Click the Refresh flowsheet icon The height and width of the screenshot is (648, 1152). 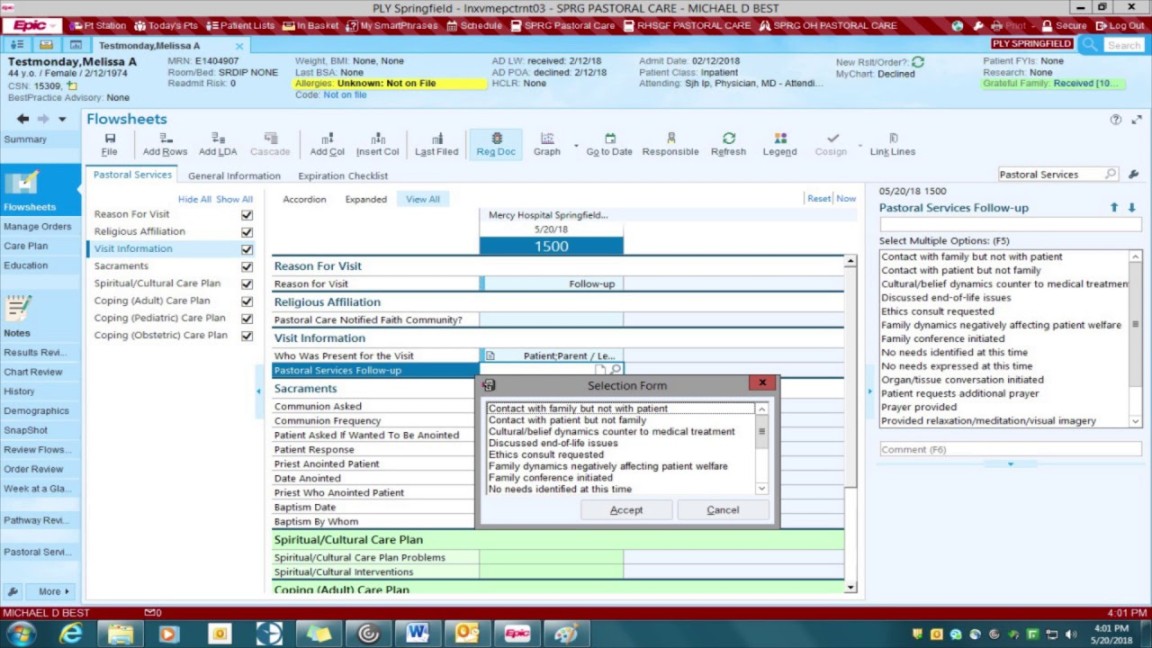coord(728,144)
